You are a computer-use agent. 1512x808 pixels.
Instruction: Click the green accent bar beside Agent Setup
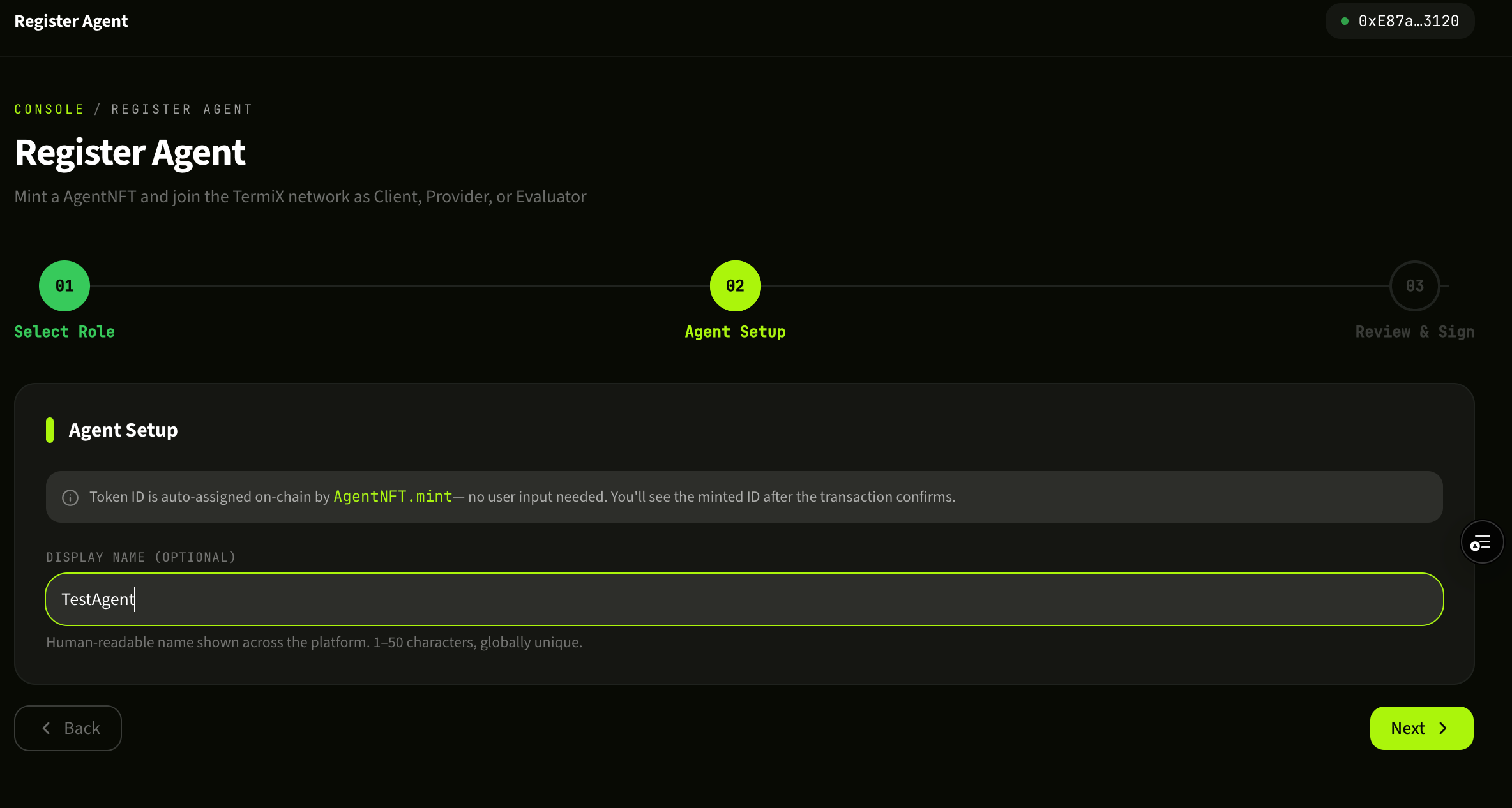[50, 430]
